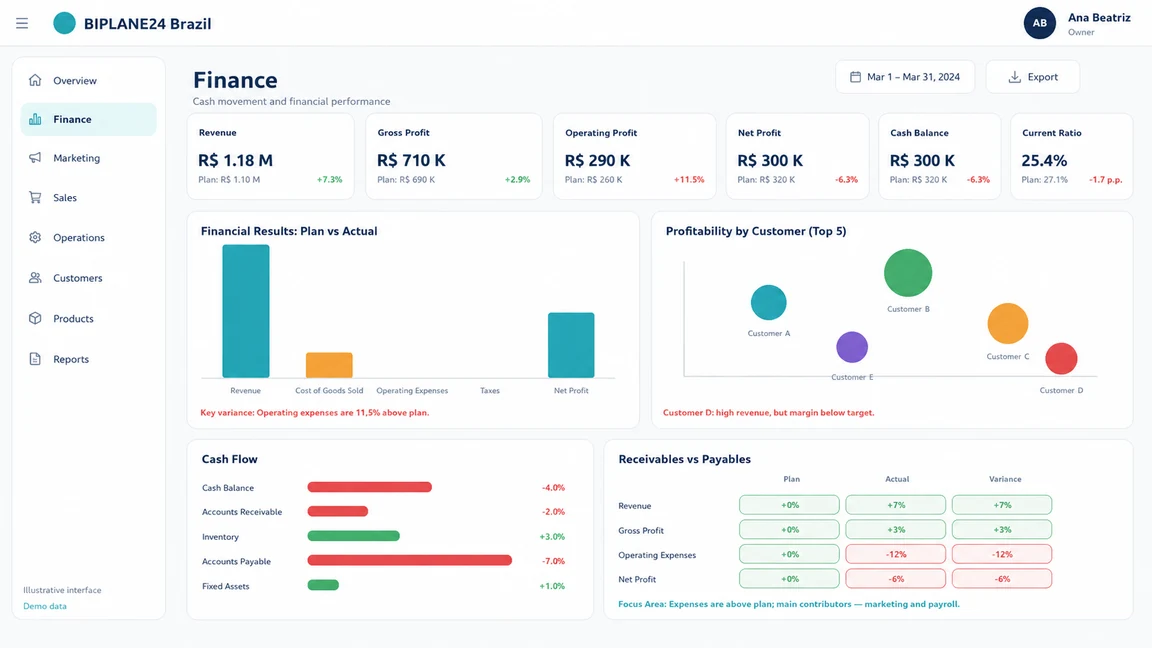The image size is (1152, 648).
Task: Click the Sales shopping cart icon
Action: [35, 197]
